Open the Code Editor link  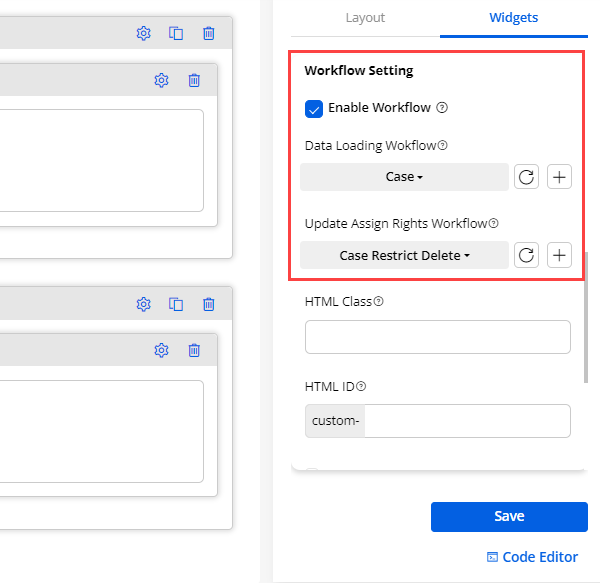coord(532,557)
